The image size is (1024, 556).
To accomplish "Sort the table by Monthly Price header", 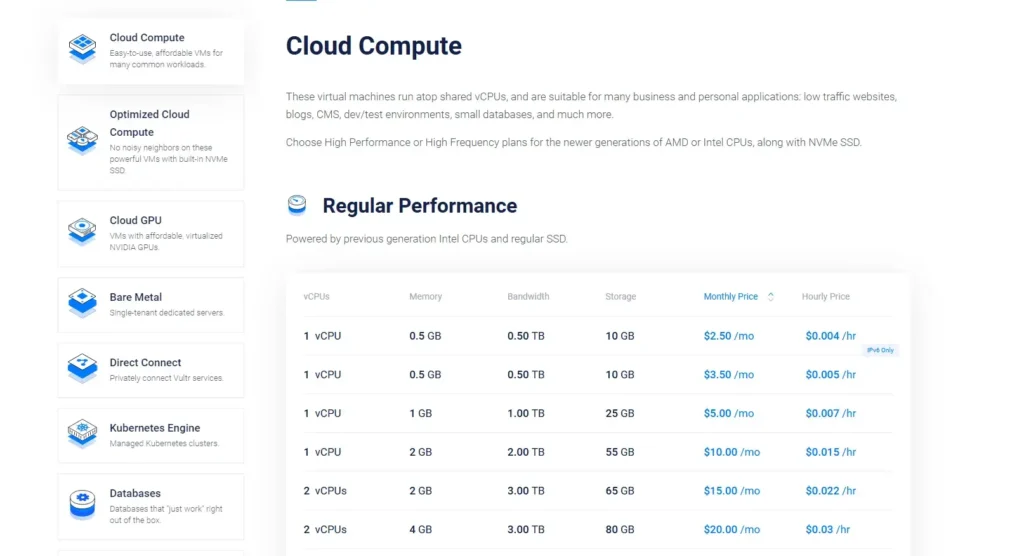I will (x=730, y=297).
